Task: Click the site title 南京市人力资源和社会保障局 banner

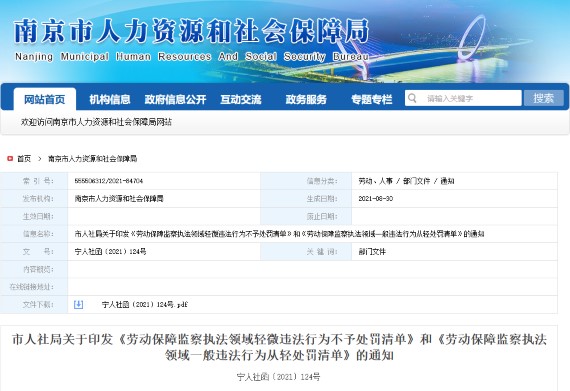Action: click(x=192, y=32)
